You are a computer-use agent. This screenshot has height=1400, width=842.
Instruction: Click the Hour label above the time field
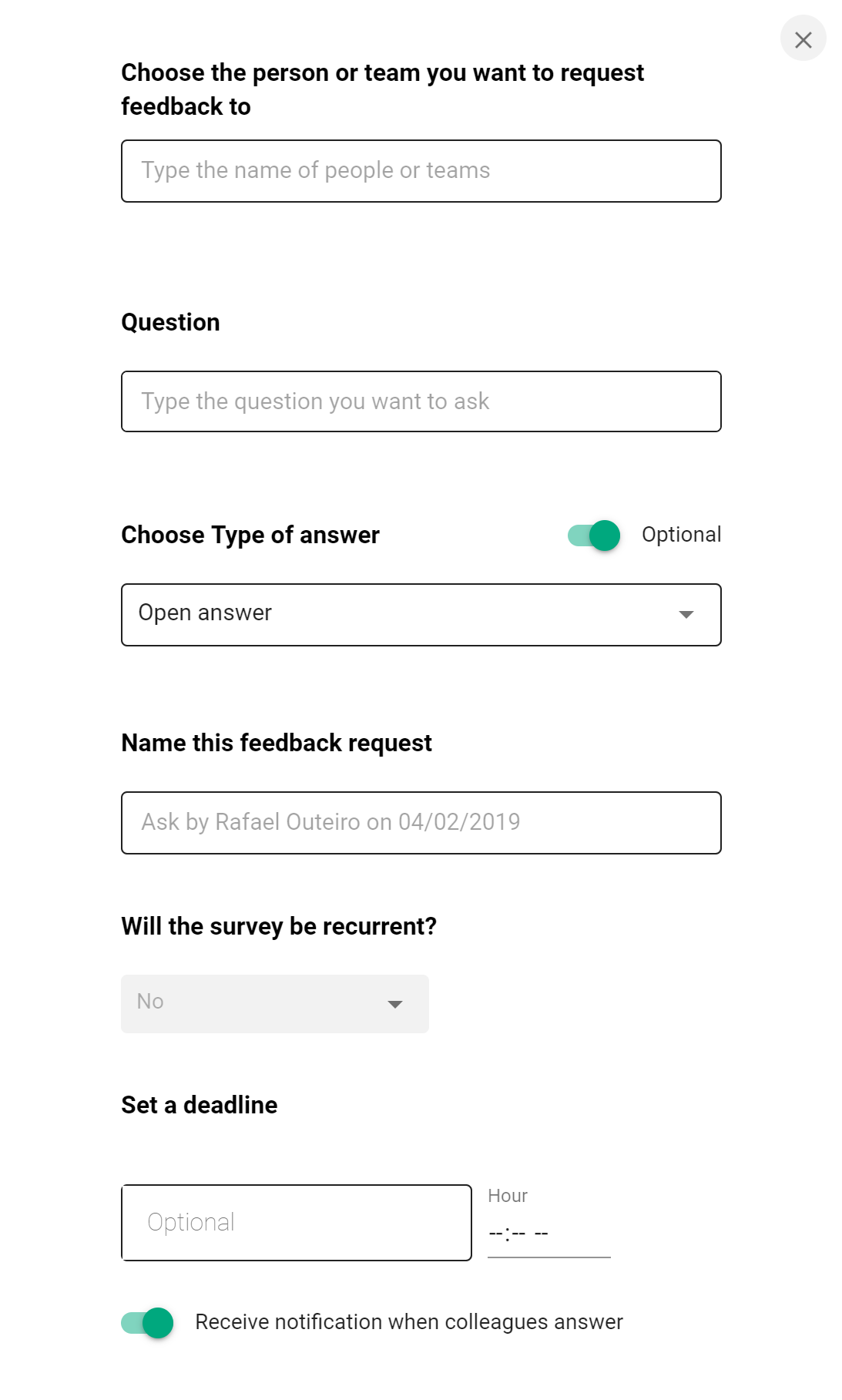coord(508,1196)
